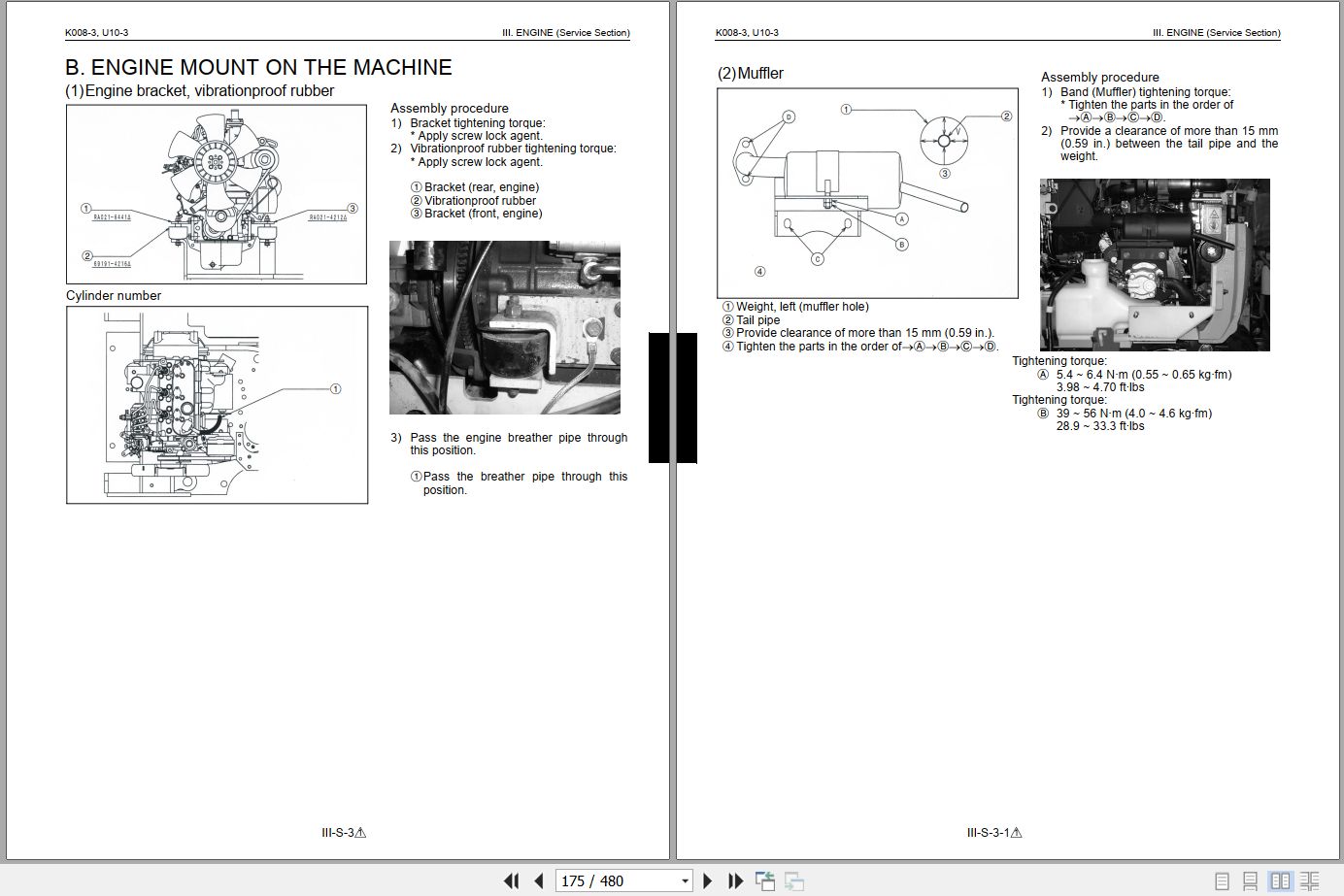Jump to the last page
The image size is (1344, 896).
coord(735,880)
